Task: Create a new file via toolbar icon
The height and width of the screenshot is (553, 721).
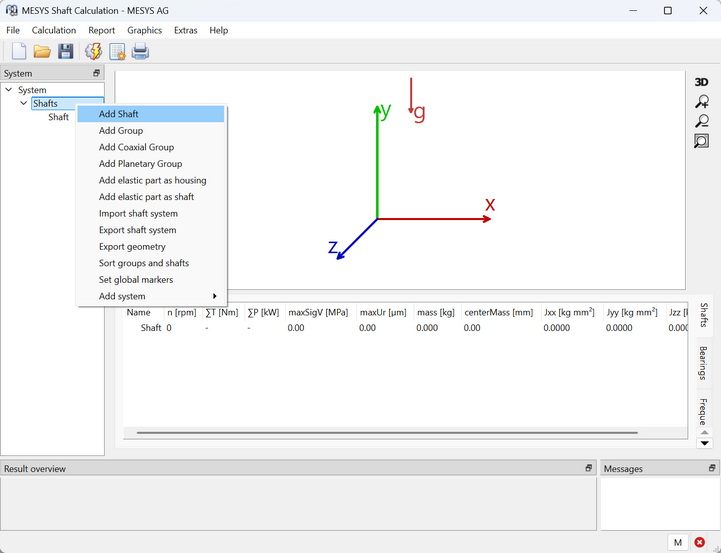Action: (18, 51)
